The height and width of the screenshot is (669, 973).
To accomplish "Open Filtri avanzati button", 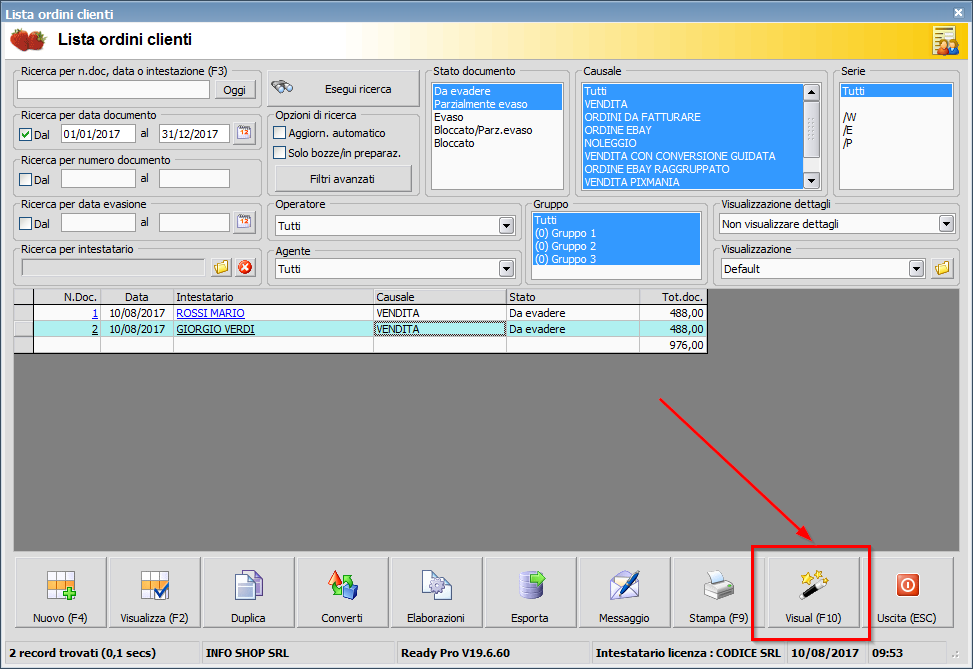I will coord(343,179).
